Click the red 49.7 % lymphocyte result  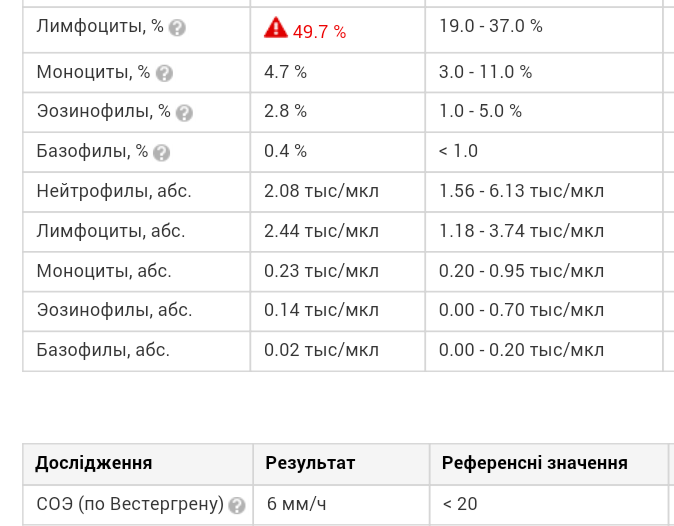[x=320, y=32]
